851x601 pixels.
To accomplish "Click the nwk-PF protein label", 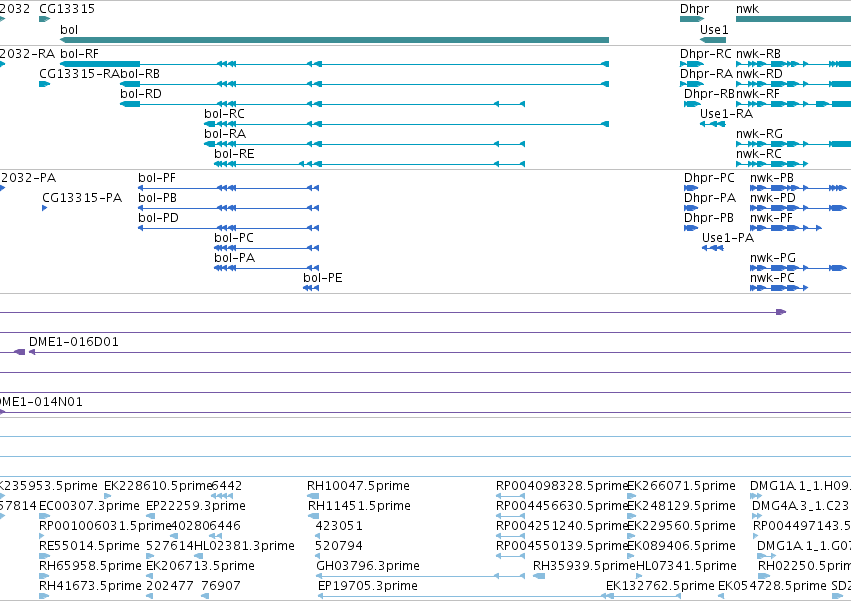I will click(x=771, y=218).
